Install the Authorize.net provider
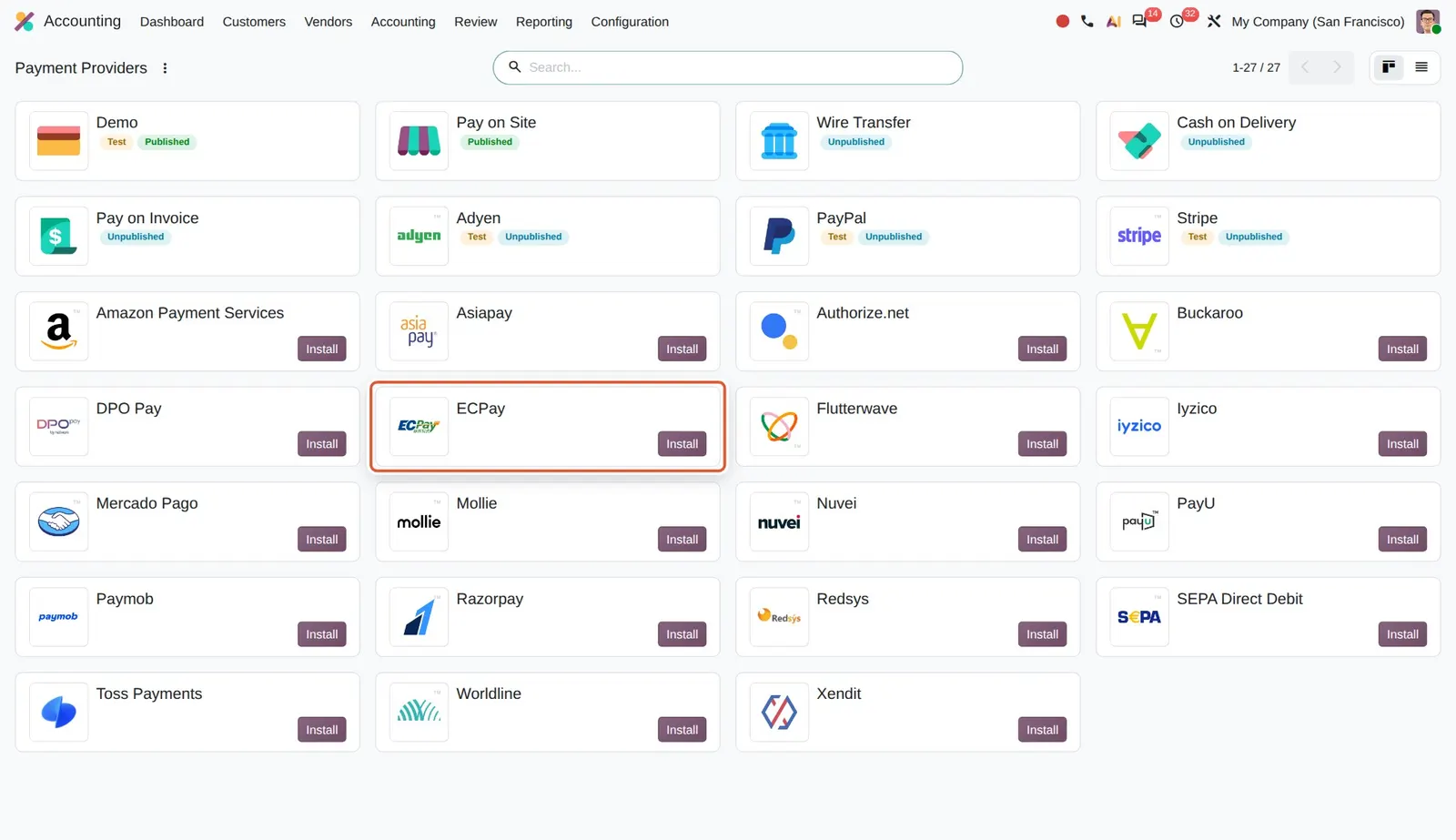 coord(1042,349)
